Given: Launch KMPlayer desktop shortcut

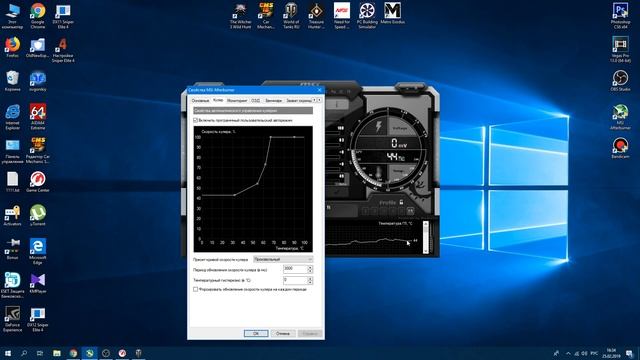Looking at the screenshot, I should click(38, 283).
